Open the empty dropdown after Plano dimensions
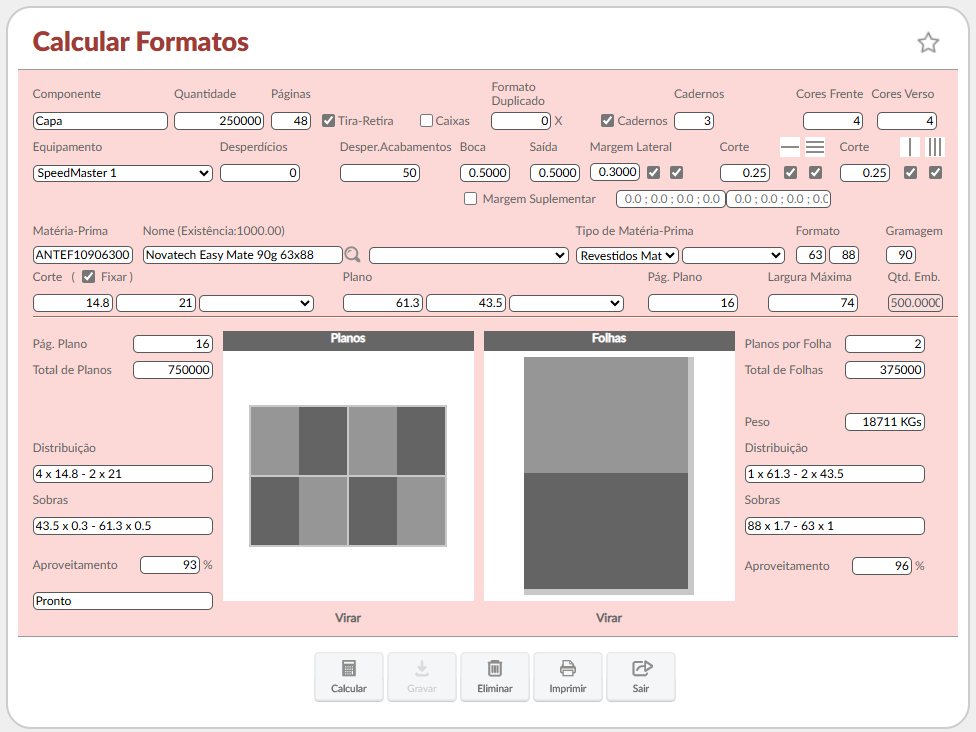The image size is (976, 732). point(566,303)
